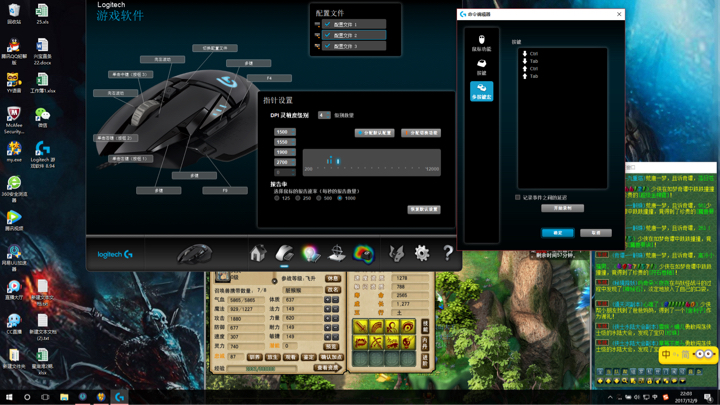Open surface tuning icon in toolbar

tap(337, 254)
